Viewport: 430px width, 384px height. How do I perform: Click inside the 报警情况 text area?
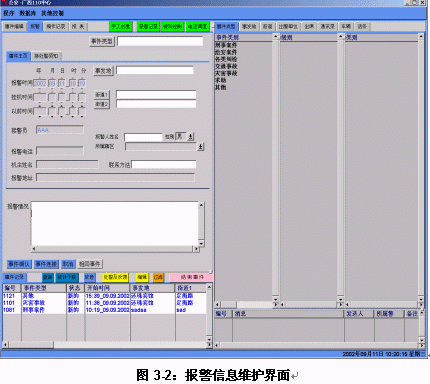pos(115,224)
